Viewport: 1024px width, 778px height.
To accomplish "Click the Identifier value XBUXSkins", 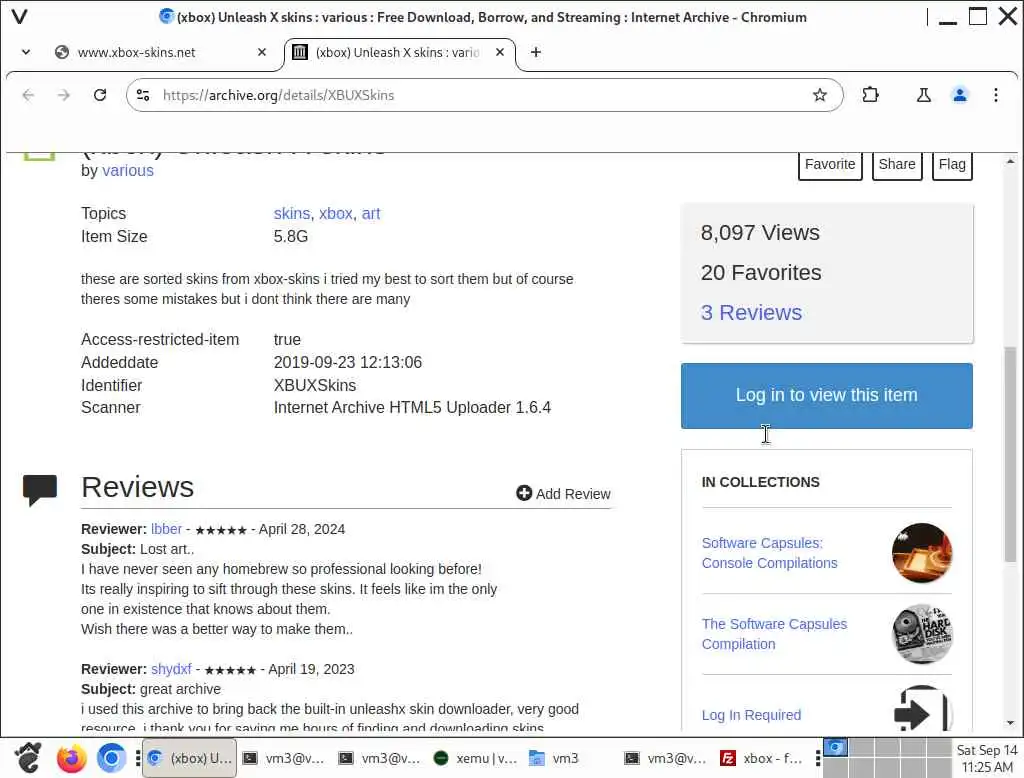I will tap(315, 385).
